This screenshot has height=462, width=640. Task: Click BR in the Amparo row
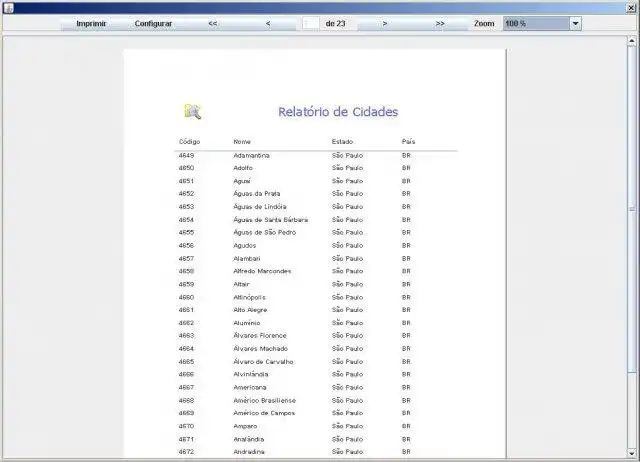[406, 426]
